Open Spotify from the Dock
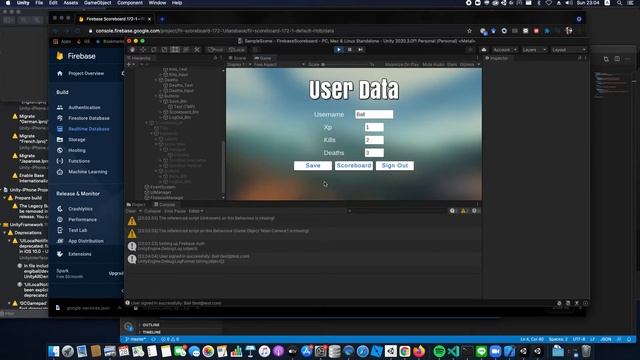This screenshot has height=360, width=640. click(439, 351)
